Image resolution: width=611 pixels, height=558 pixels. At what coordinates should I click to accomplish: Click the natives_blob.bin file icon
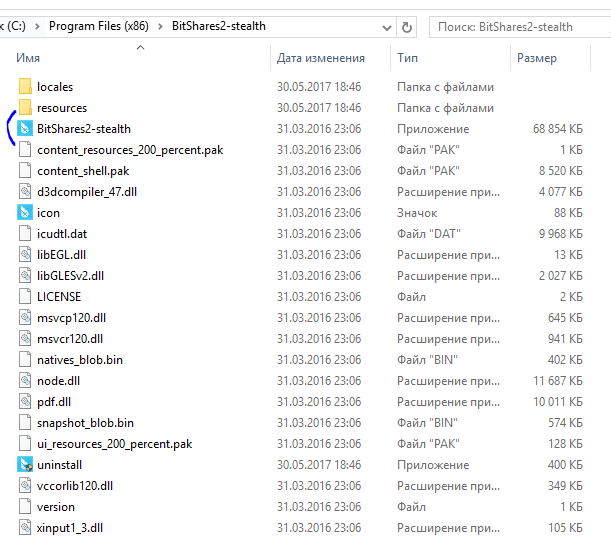(25, 360)
